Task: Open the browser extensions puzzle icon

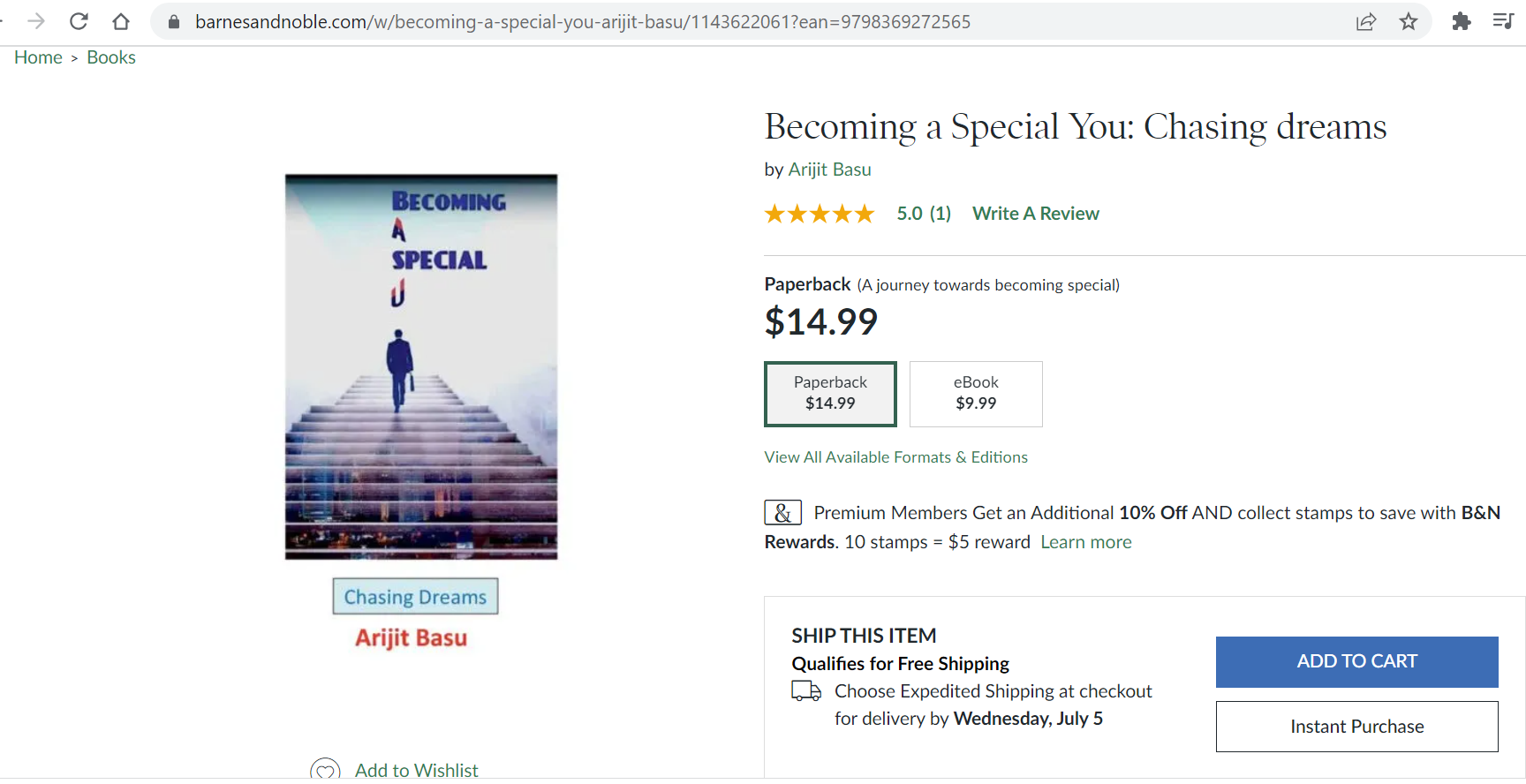Action: tap(1462, 22)
